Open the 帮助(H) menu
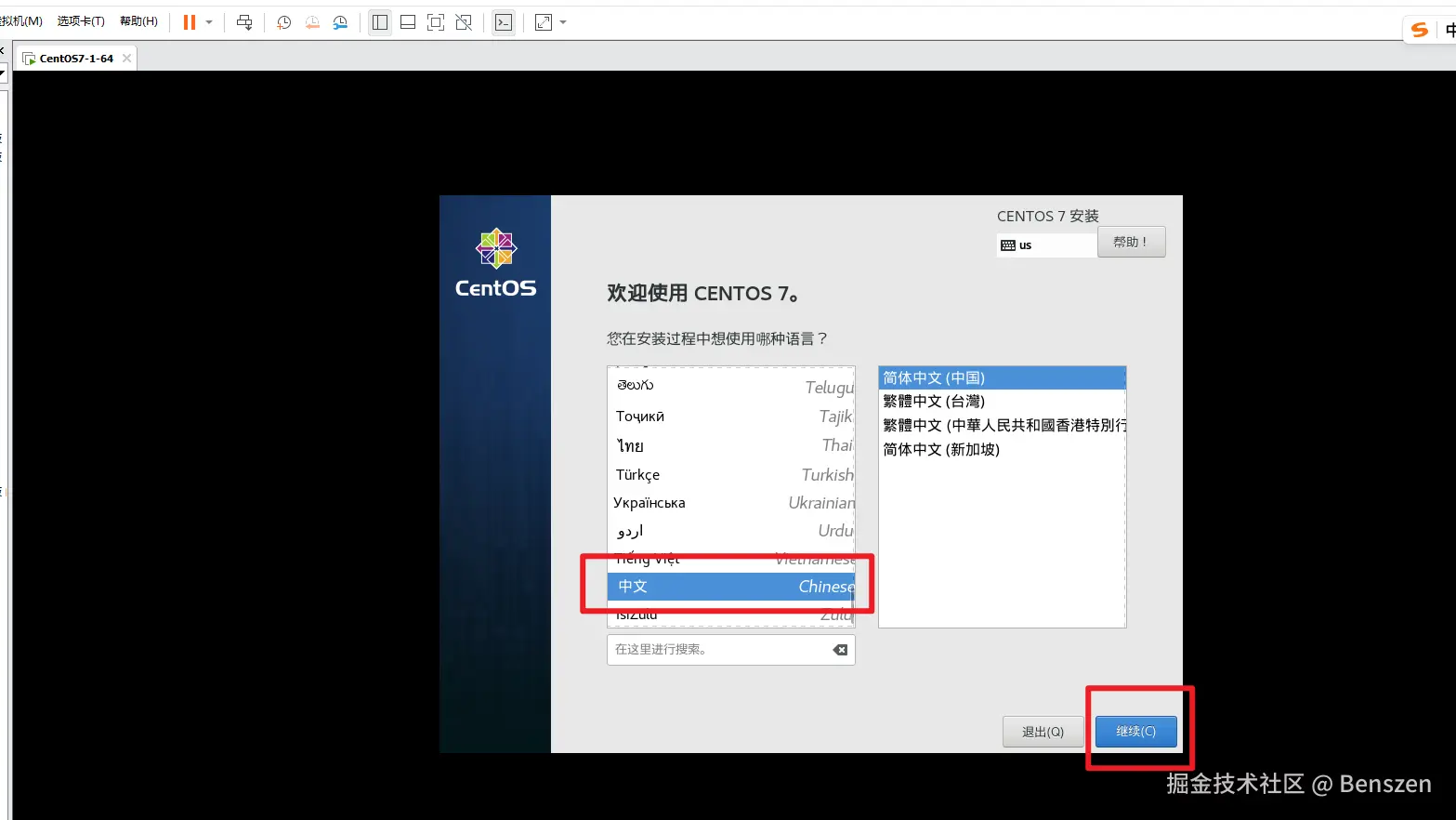Image resolution: width=1456 pixels, height=820 pixels. click(138, 21)
